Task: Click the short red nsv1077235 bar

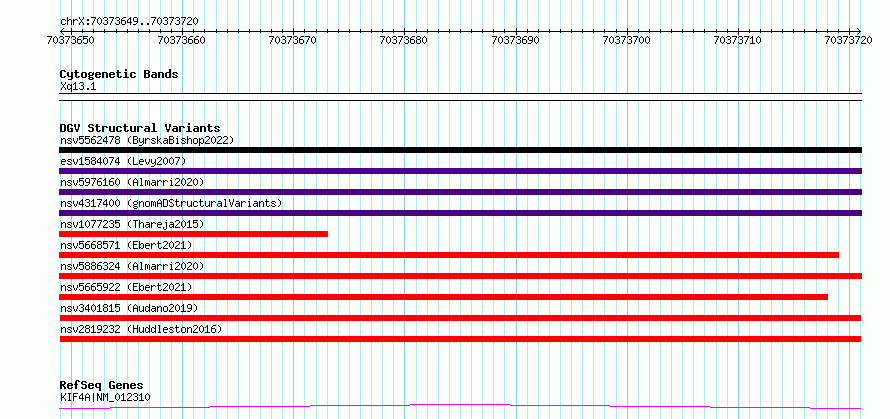Action: tap(194, 234)
